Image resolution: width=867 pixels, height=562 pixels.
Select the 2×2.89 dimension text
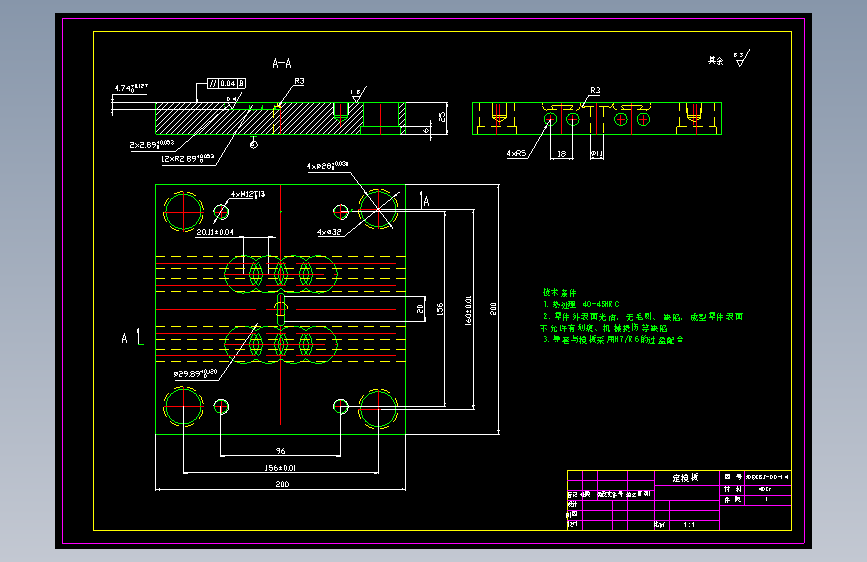(152, 144)
